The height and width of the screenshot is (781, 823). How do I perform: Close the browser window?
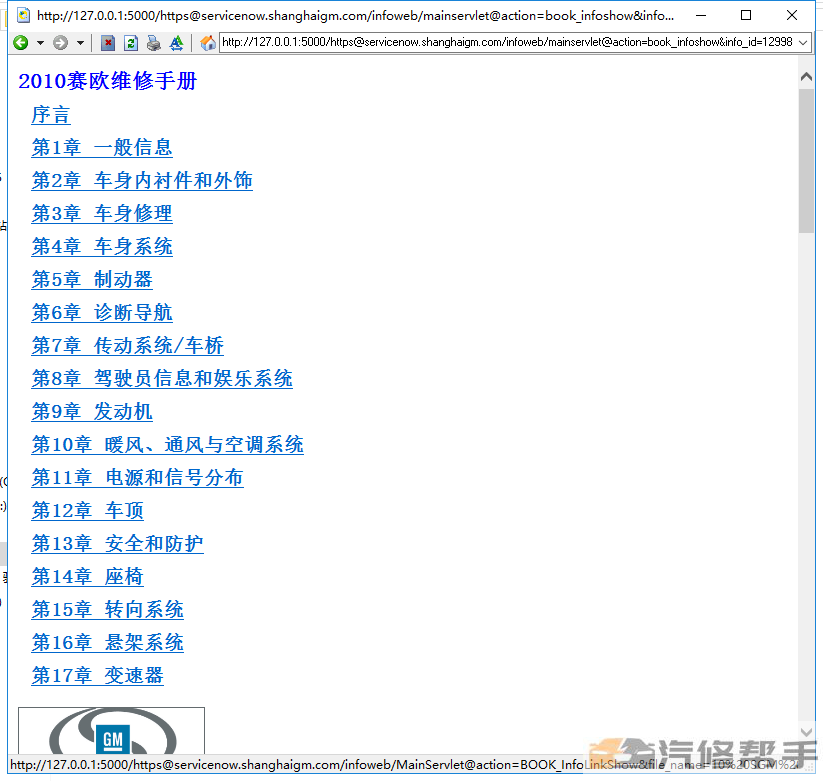click(x=792, y=15)
